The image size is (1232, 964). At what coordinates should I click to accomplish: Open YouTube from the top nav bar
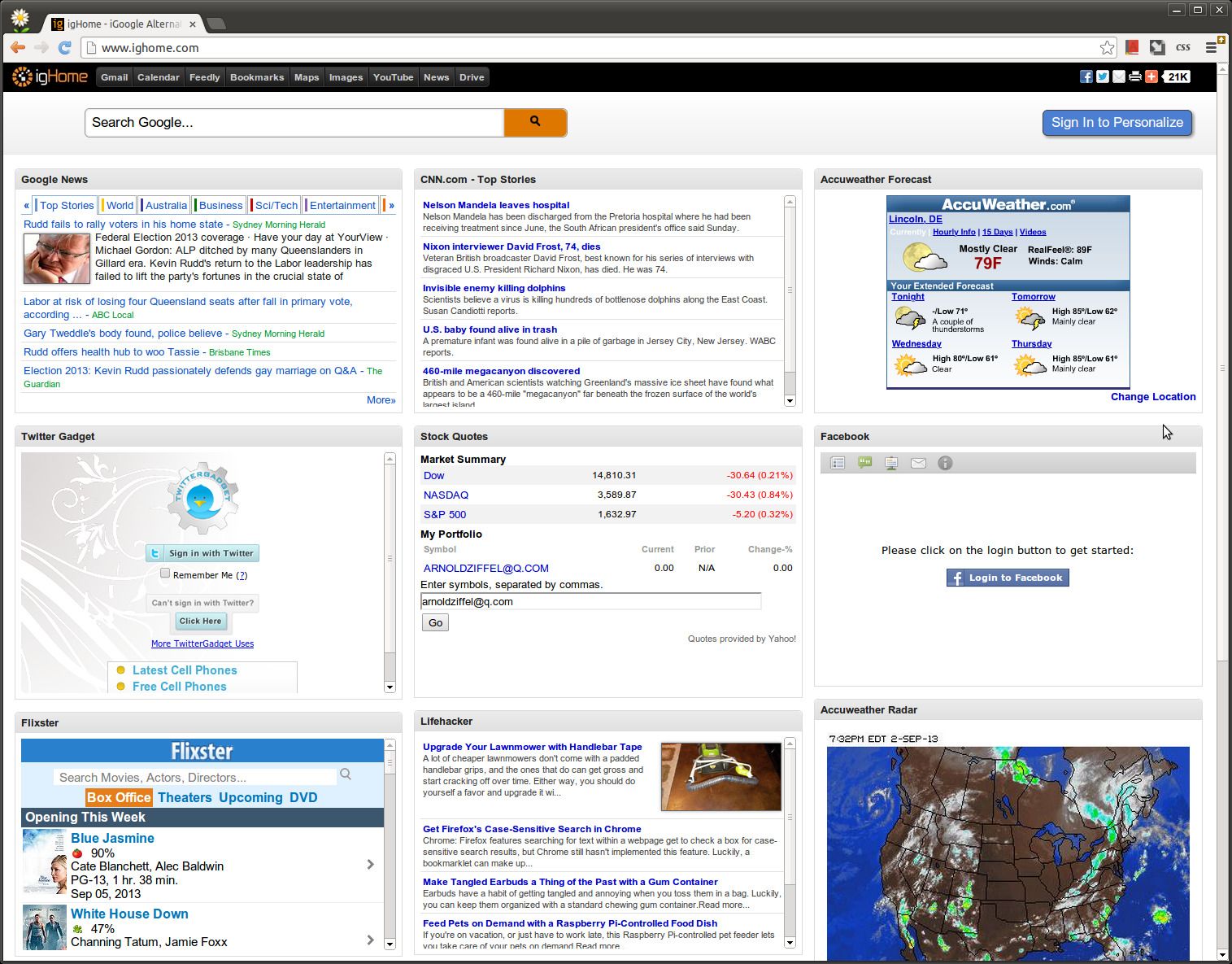pyautogui.click(x=394, y=77)
